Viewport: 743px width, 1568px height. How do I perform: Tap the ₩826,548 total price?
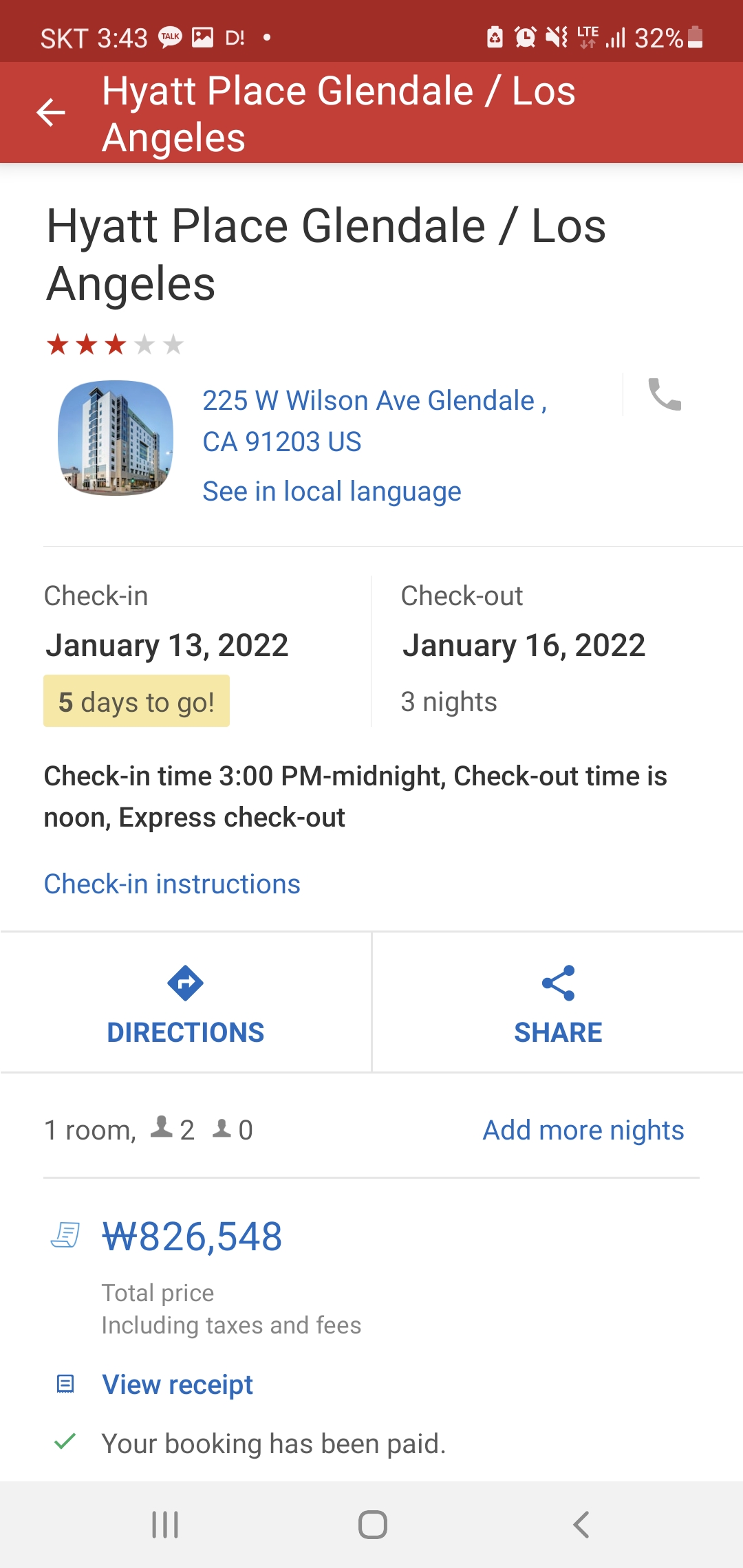click(192, 1237)
